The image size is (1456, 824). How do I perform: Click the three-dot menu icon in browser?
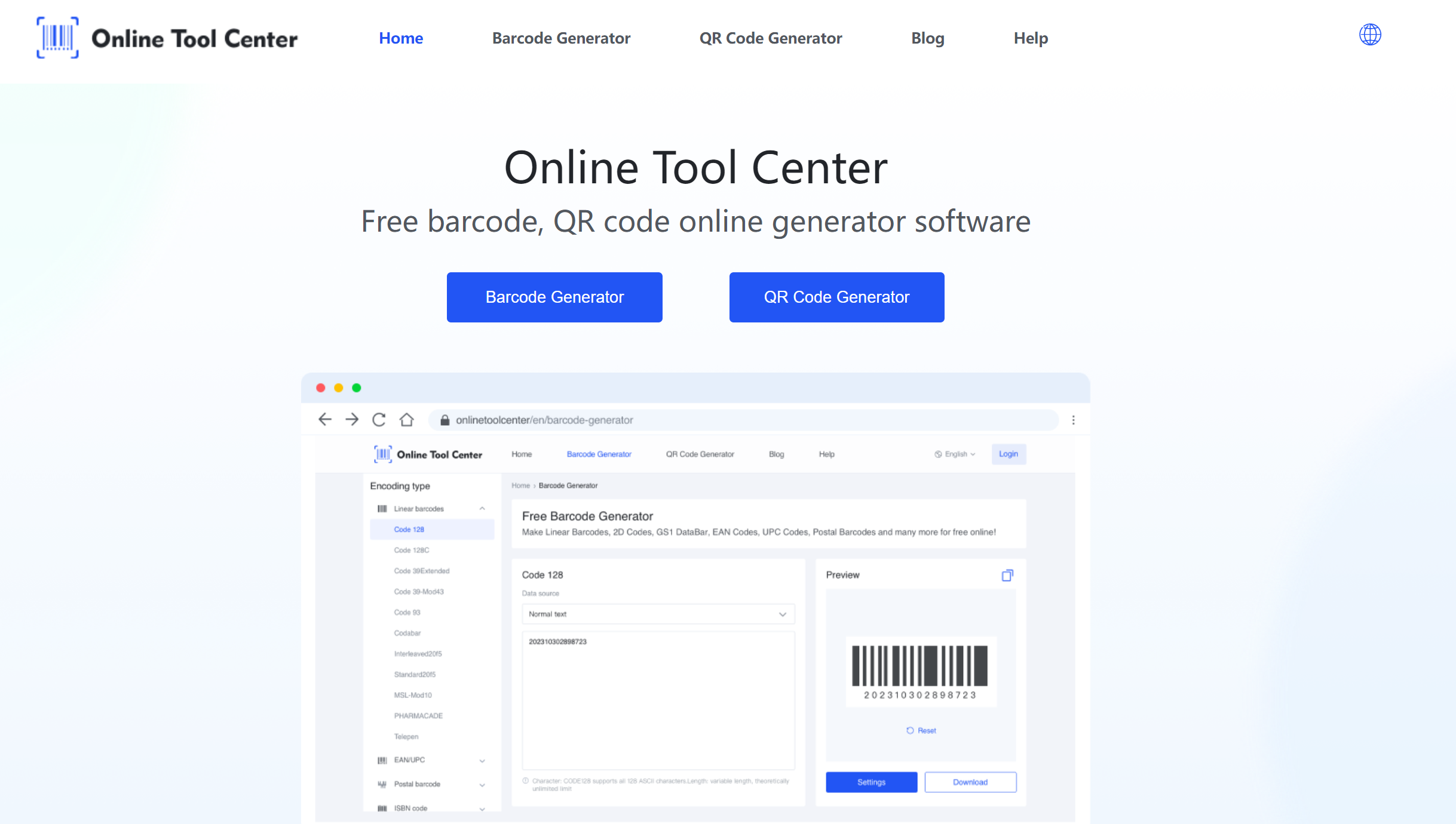(x=1074, y=420)
